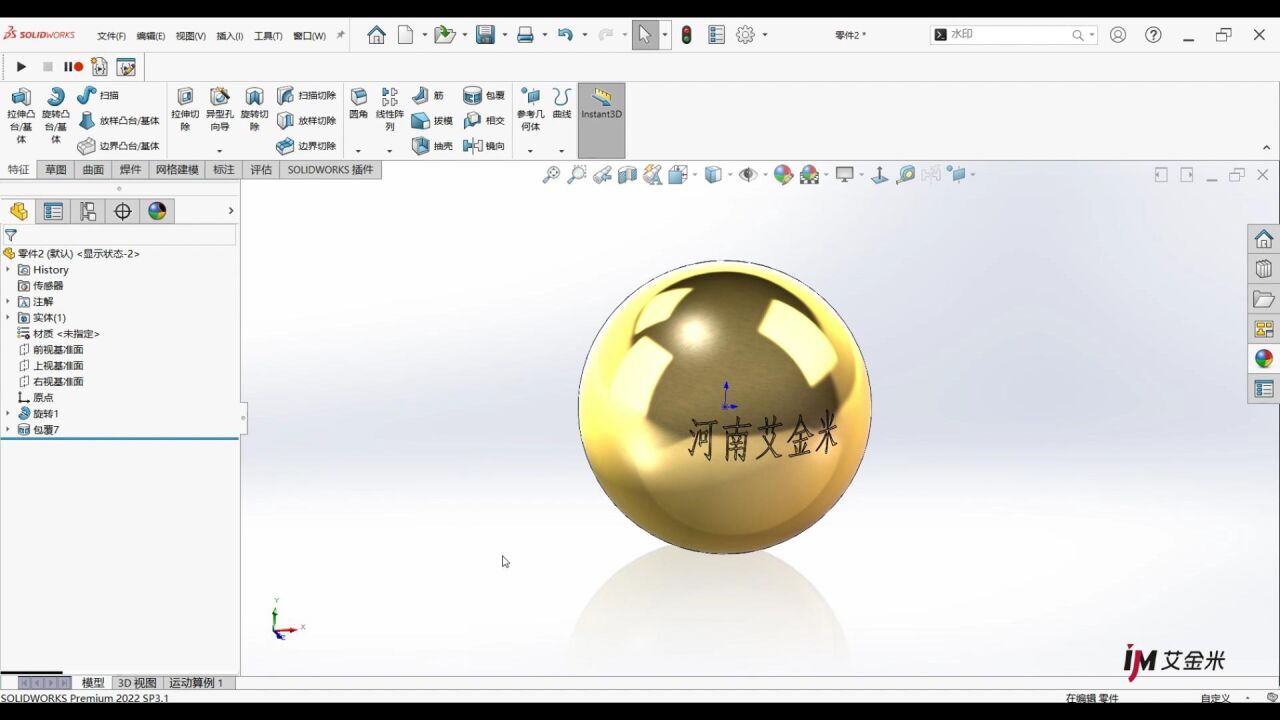
Task: Select the 拉伸凸台/基体 extrude boss tool
Action: click(x=20, y=115)
